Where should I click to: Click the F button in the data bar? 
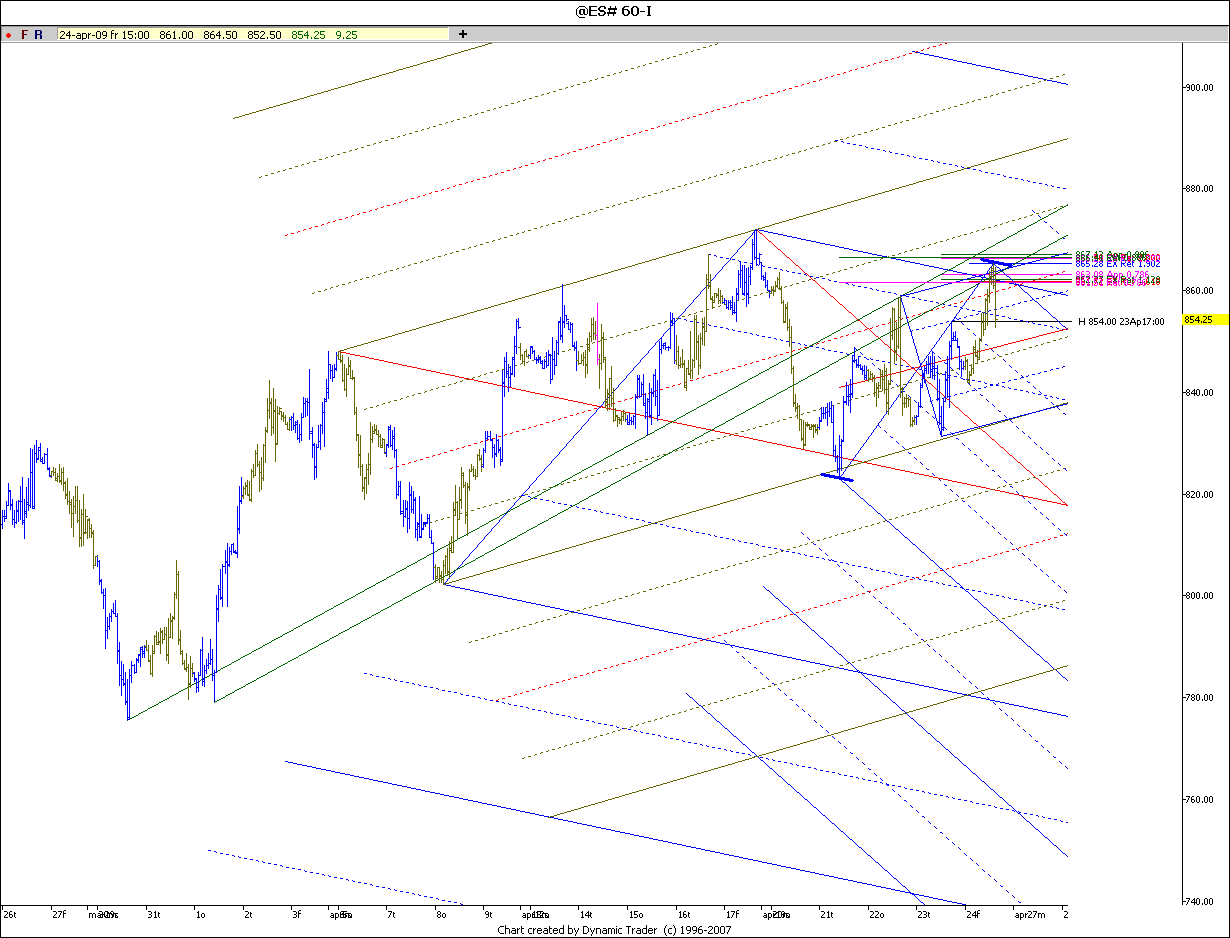coord(25,34)
